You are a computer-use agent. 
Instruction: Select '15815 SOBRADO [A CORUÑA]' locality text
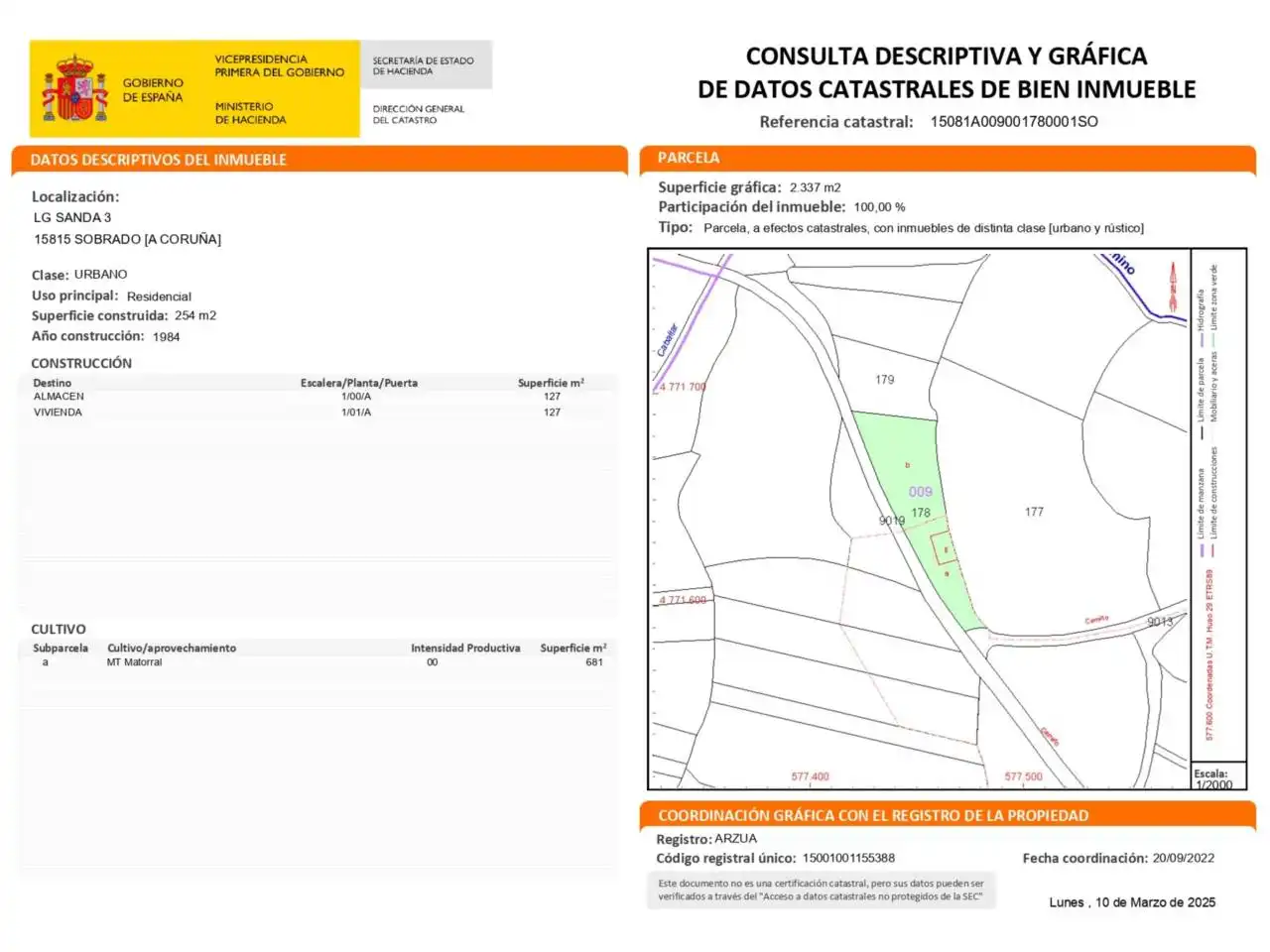(x=127, y=239)
